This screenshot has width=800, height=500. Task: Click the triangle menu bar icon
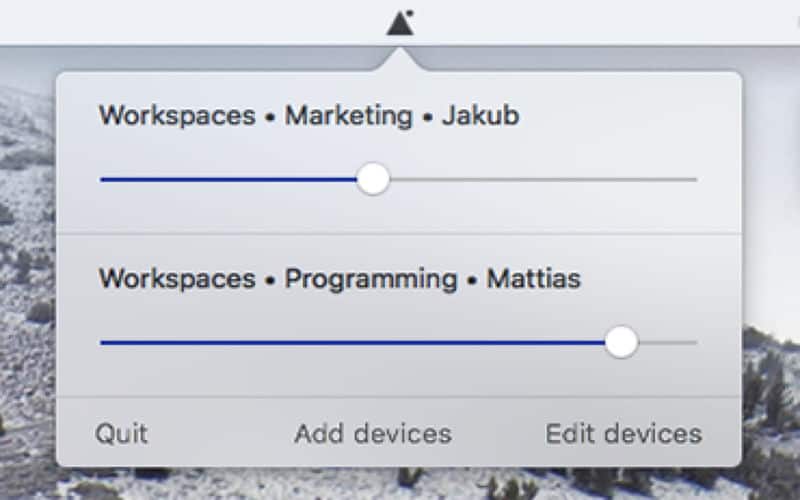coord(400,22)
